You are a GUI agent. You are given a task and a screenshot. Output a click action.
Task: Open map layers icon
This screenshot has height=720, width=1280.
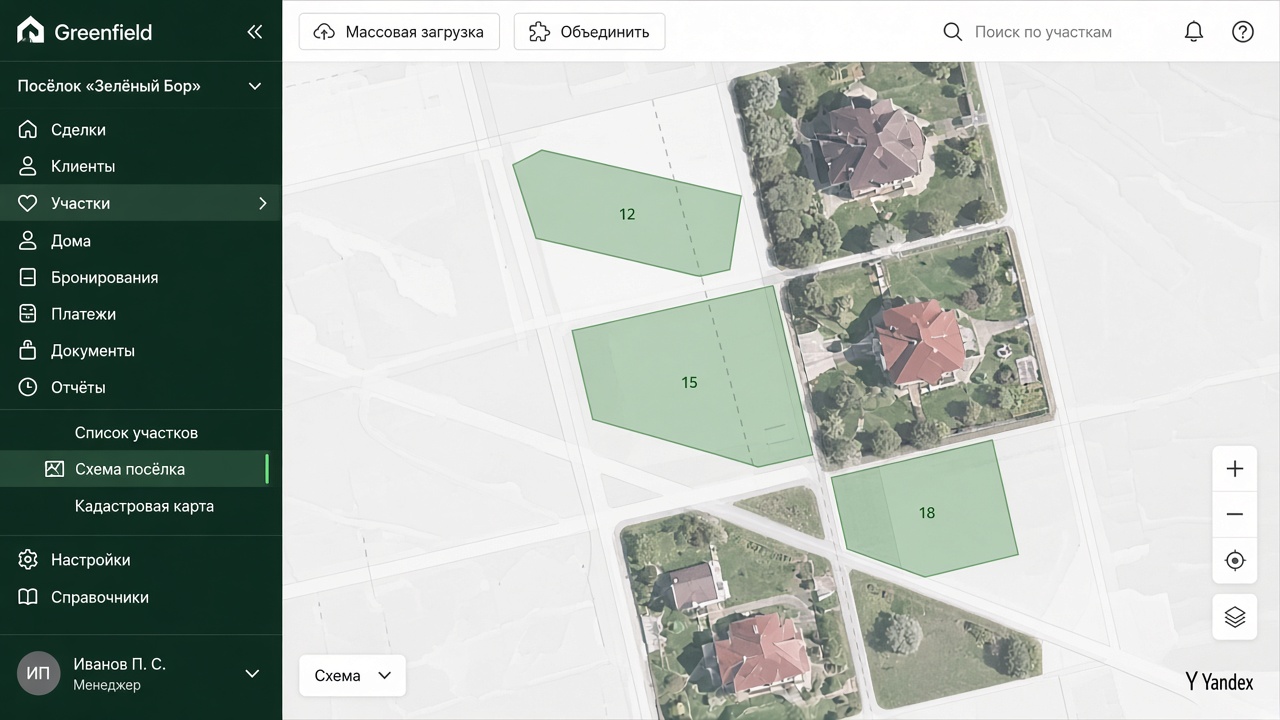coord(1235,617)
